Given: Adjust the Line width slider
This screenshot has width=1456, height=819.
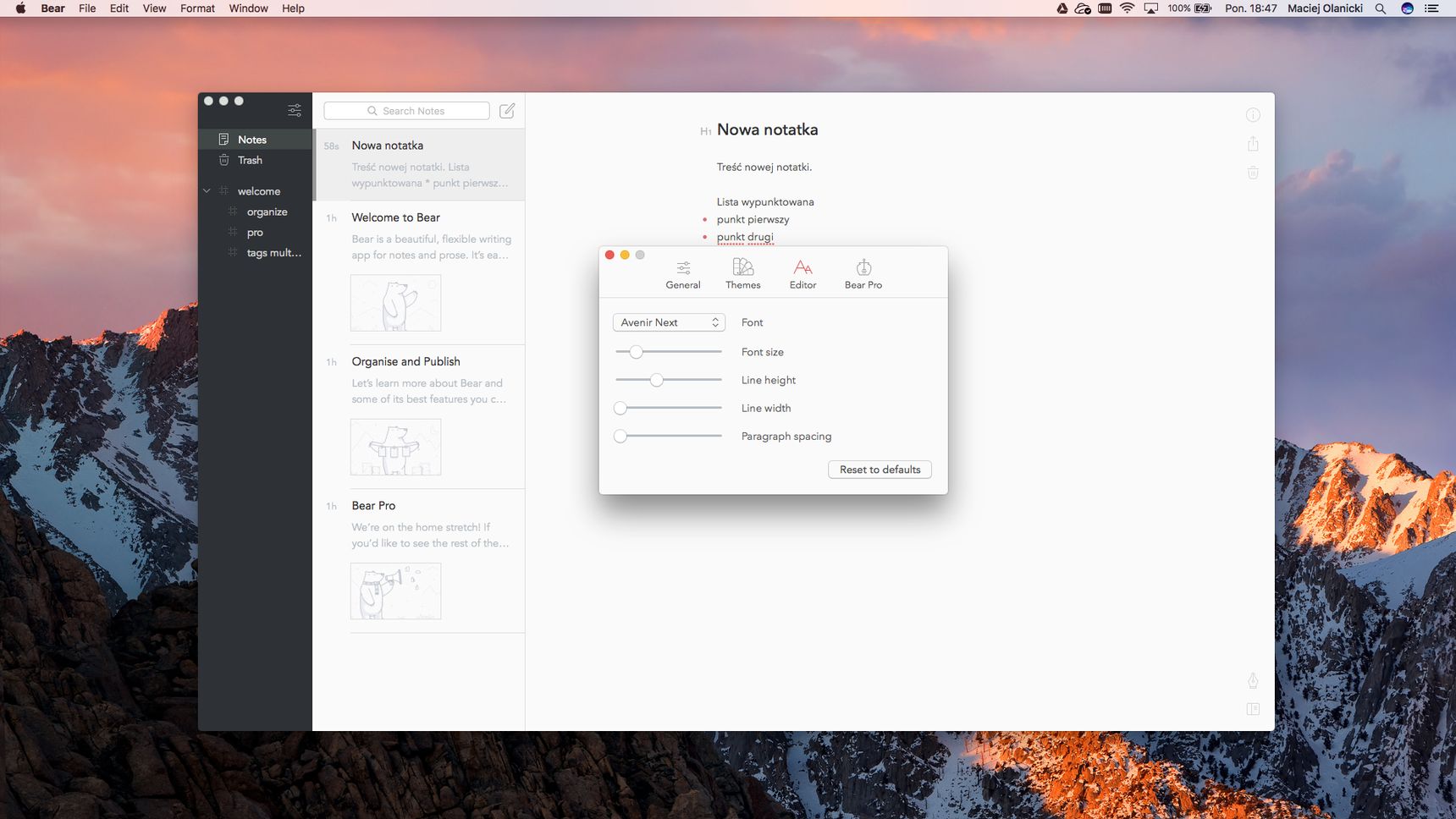Looking at the screenshot, I should pos(669,408).
